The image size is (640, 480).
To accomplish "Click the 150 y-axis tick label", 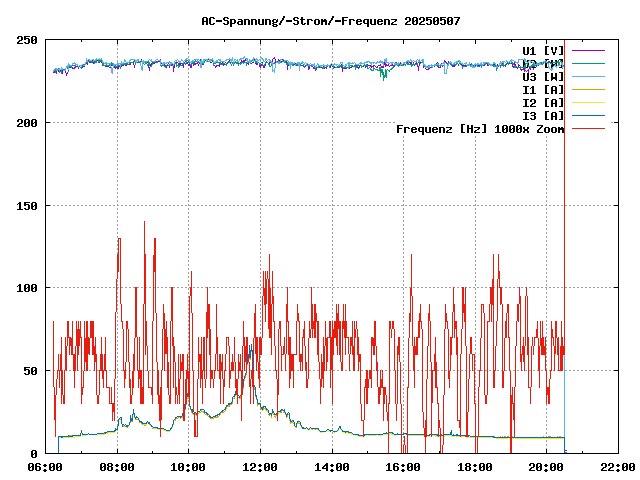I will [27, 205].
